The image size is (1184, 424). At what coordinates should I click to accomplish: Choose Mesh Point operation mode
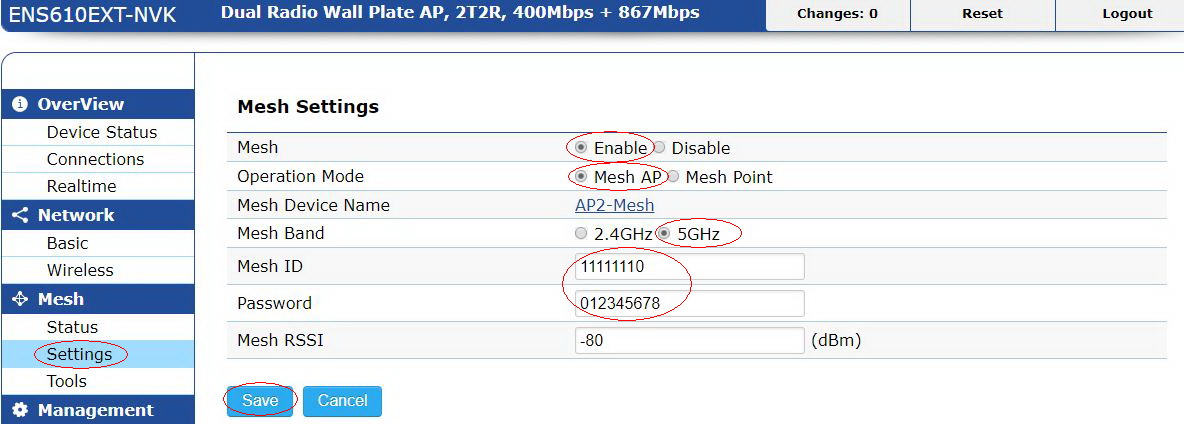673,177
